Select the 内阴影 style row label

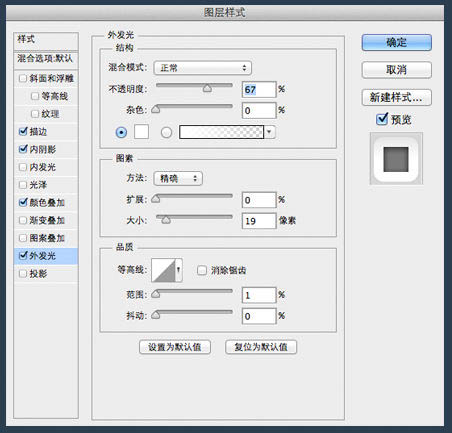(x=42, y=149)
